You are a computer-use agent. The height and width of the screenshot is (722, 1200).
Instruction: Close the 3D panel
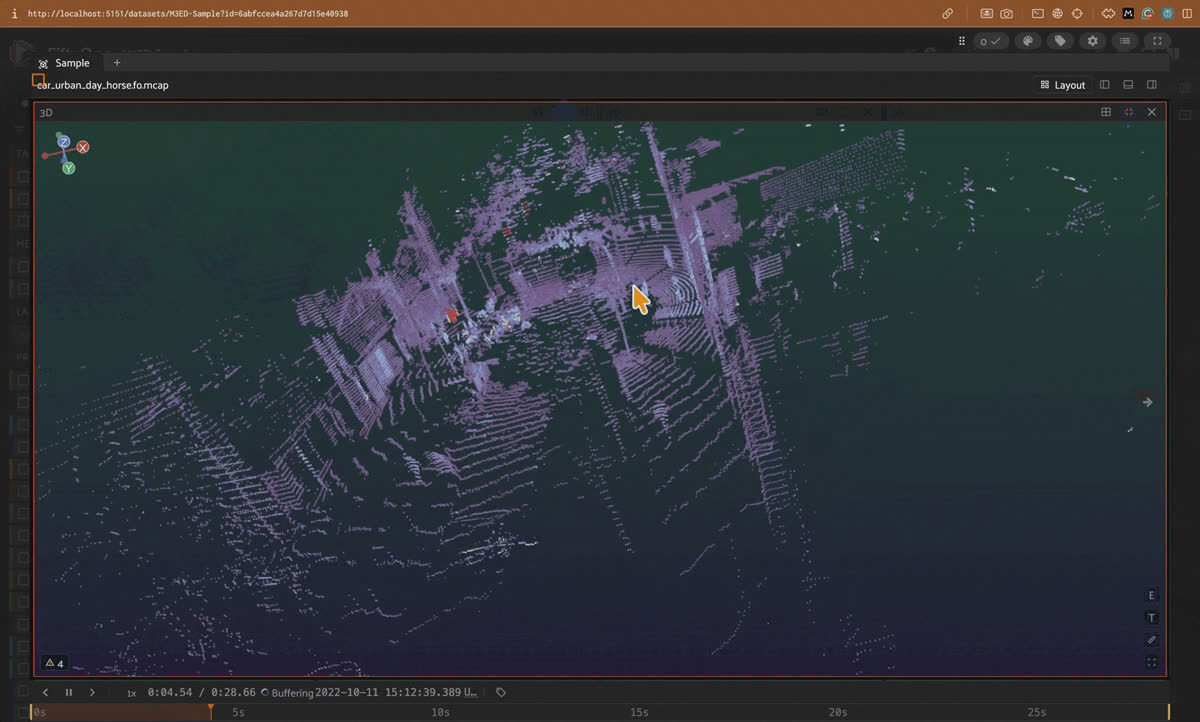(1152, 112)
